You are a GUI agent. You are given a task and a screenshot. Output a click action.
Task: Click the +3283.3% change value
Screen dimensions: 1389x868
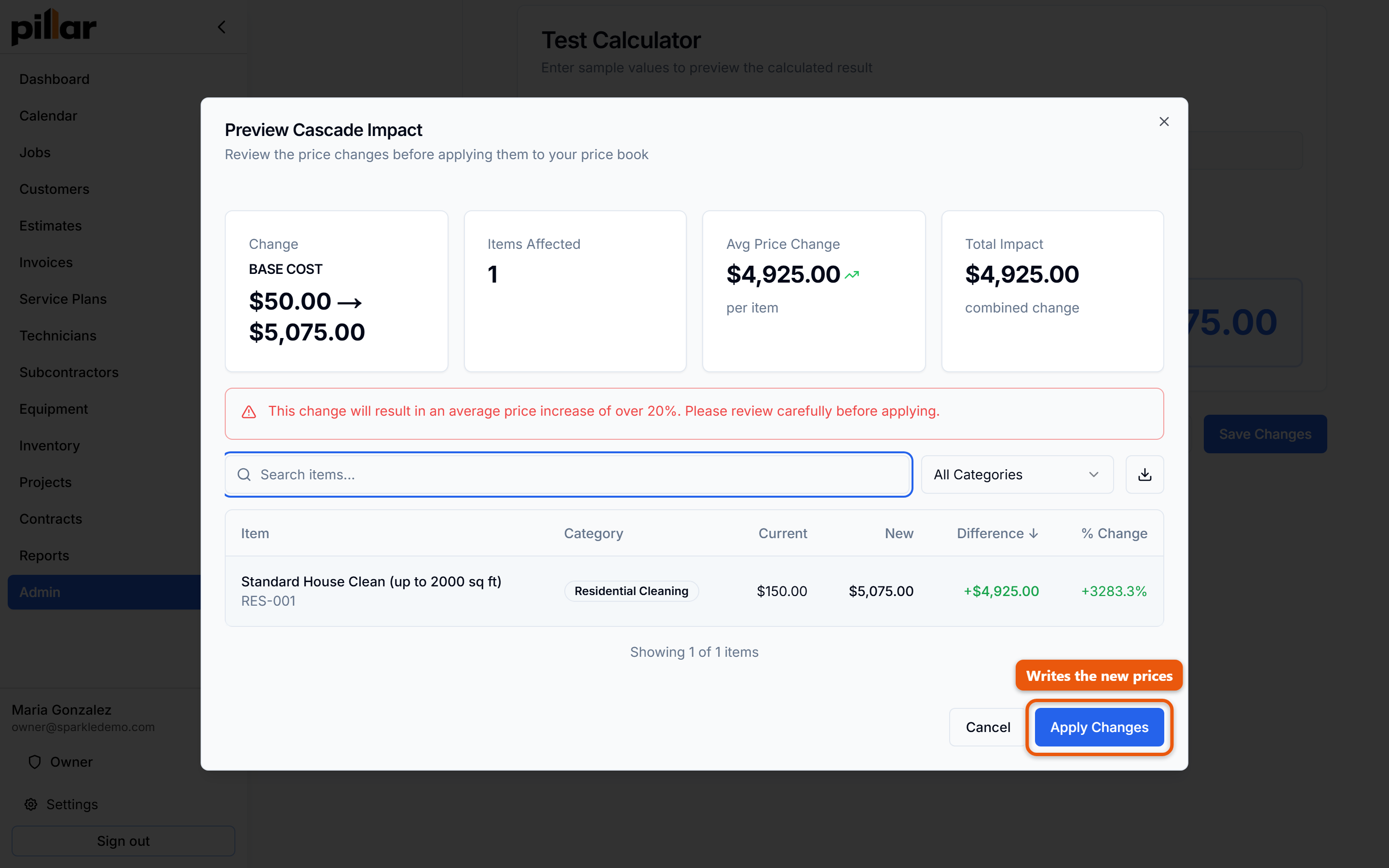(x=1114, y=591)
